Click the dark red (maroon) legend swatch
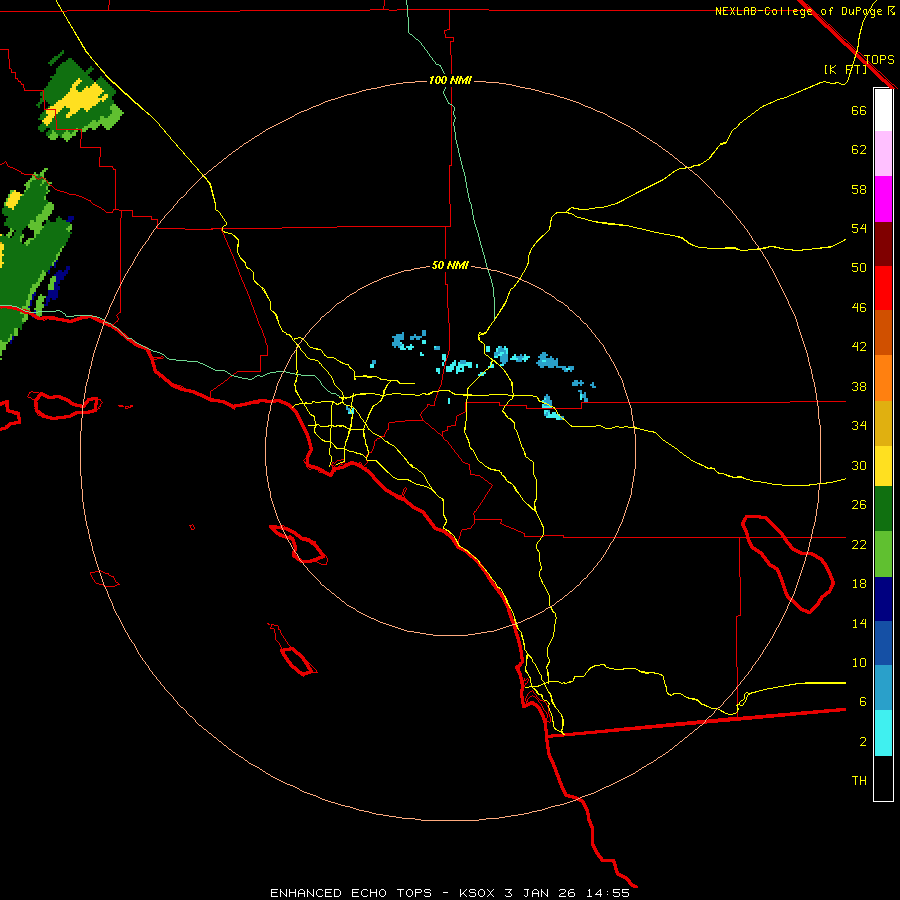This screenshot has width=900, height=900. click(883, 244)
